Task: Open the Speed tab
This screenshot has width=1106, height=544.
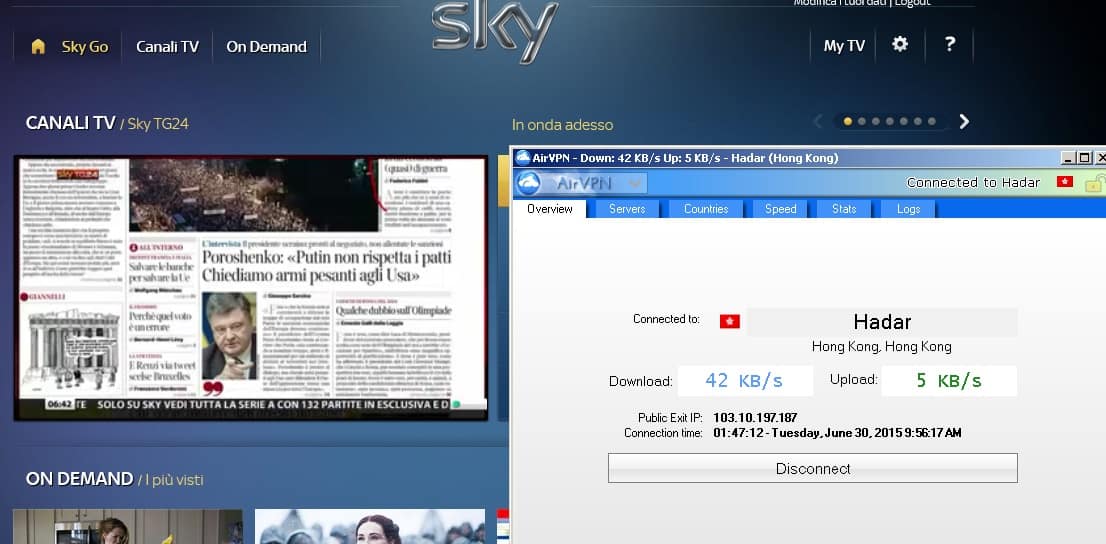Action: point(781,209)
